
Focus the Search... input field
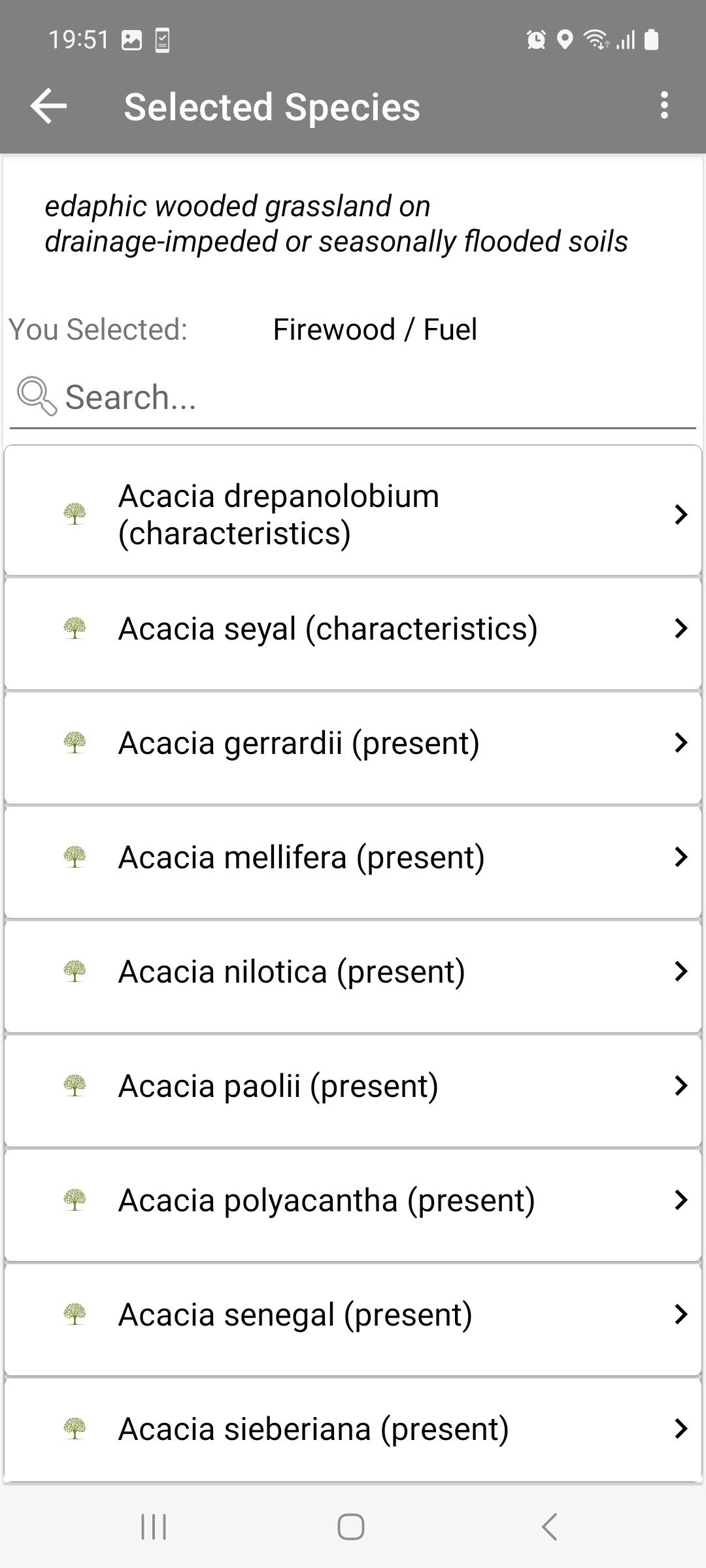pos(353,397)
